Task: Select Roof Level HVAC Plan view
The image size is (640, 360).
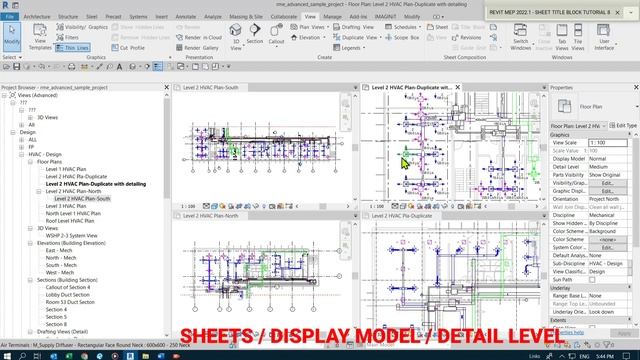Action: [x=70, y=221]
